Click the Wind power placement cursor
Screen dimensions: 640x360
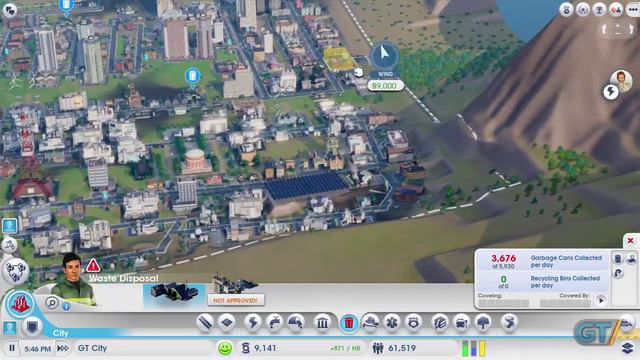(x=384, y=55)
